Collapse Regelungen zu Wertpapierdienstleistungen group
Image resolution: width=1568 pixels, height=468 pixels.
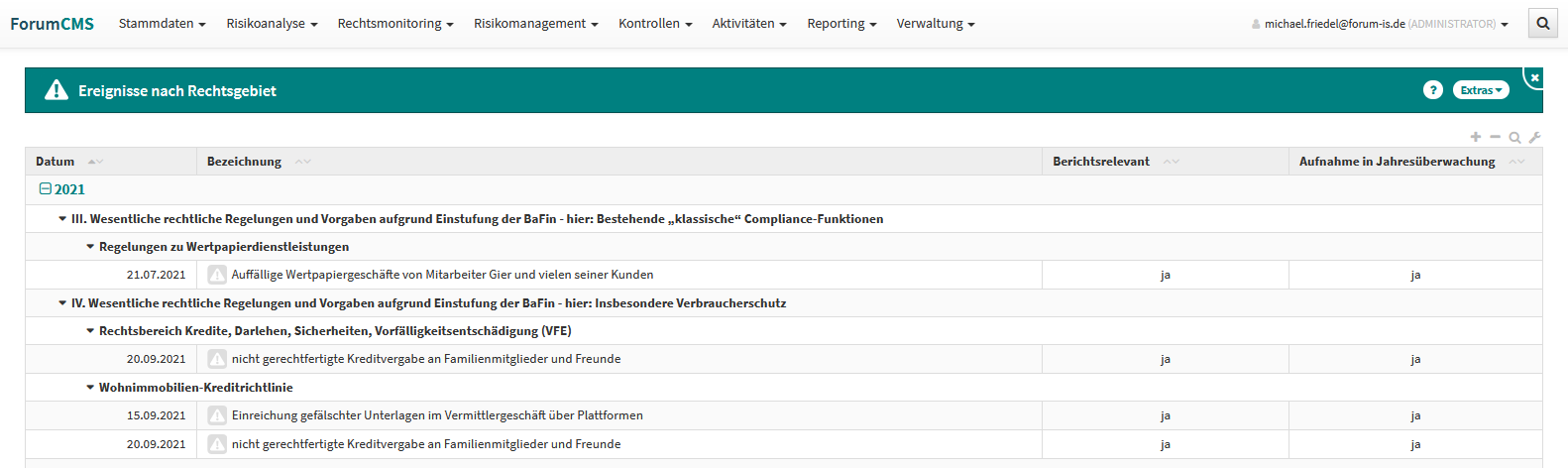(90, 247)
